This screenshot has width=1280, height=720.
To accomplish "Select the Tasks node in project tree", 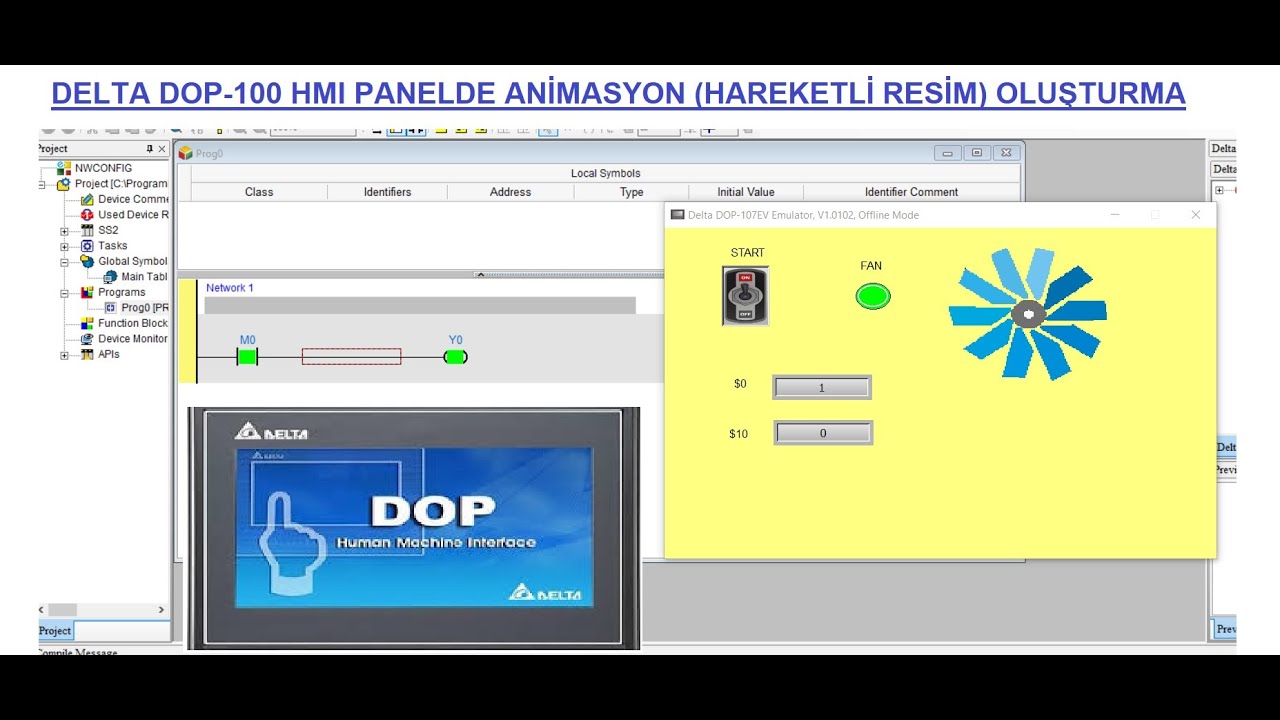I will 112,246.
